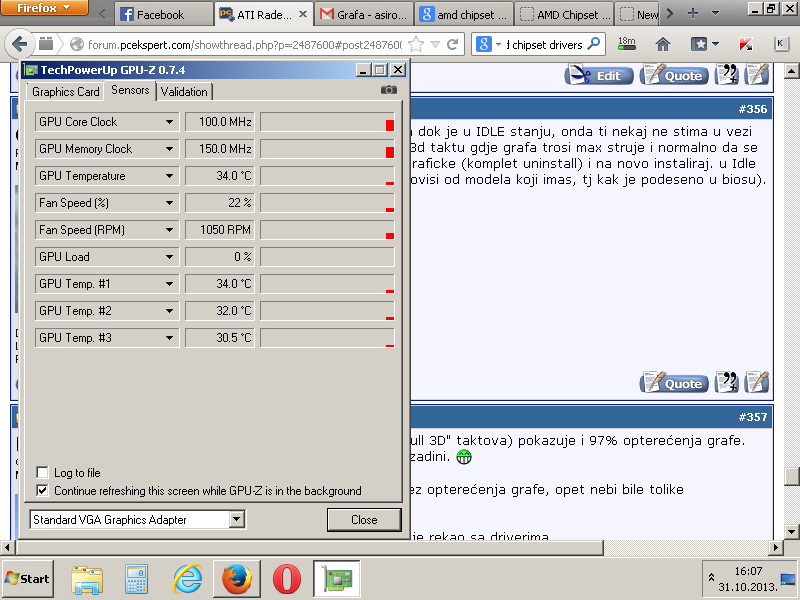Open the GPU Temperature sensor dropdown
800x600 pixels.
pos(170,176)
